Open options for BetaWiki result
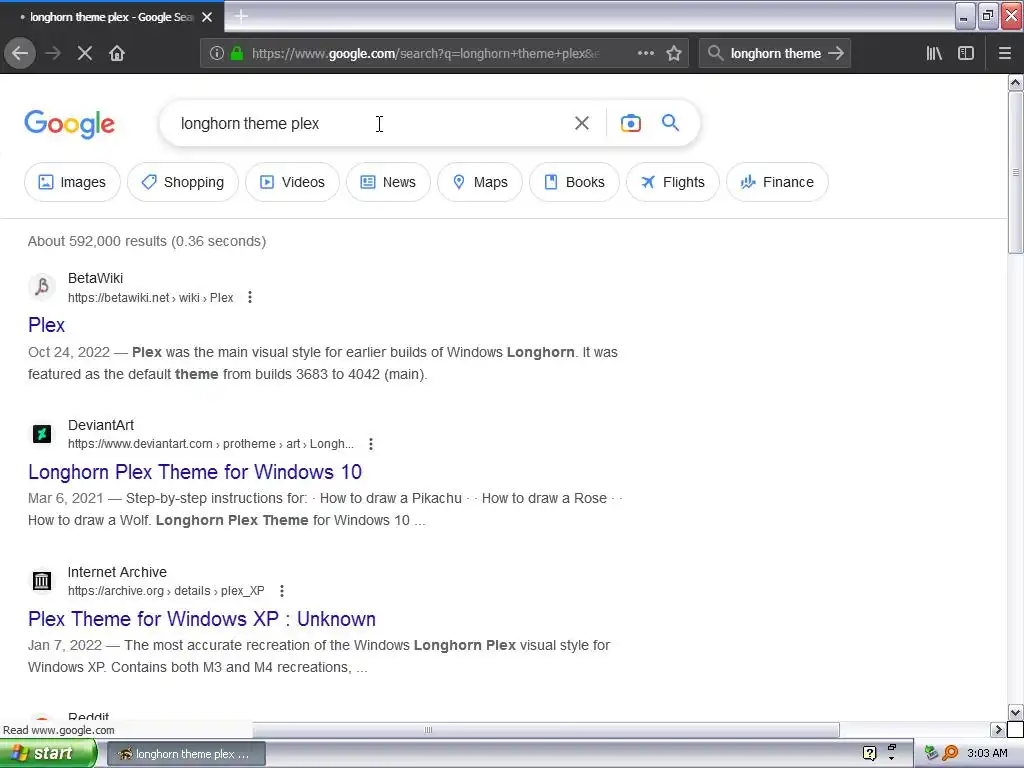The width and height of the screenshot is (1024, 768). 249,298
